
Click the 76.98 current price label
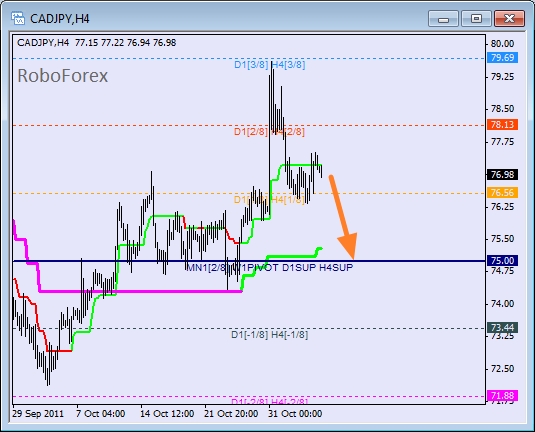(502, 175)
